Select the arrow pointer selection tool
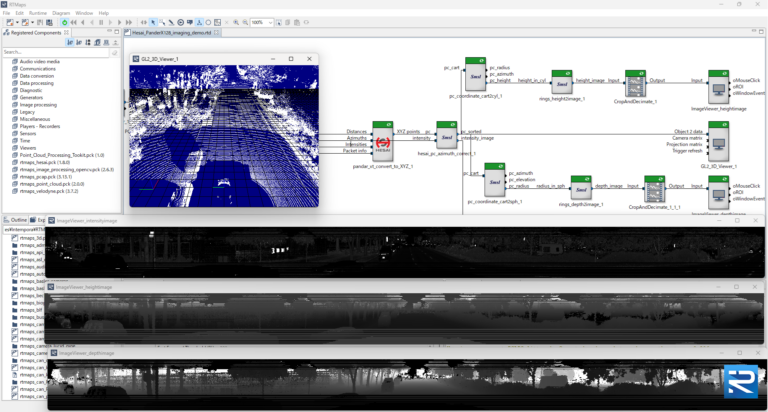Image resolution: width=768 pixels, height=412 pixels. [x=153, y=22]
